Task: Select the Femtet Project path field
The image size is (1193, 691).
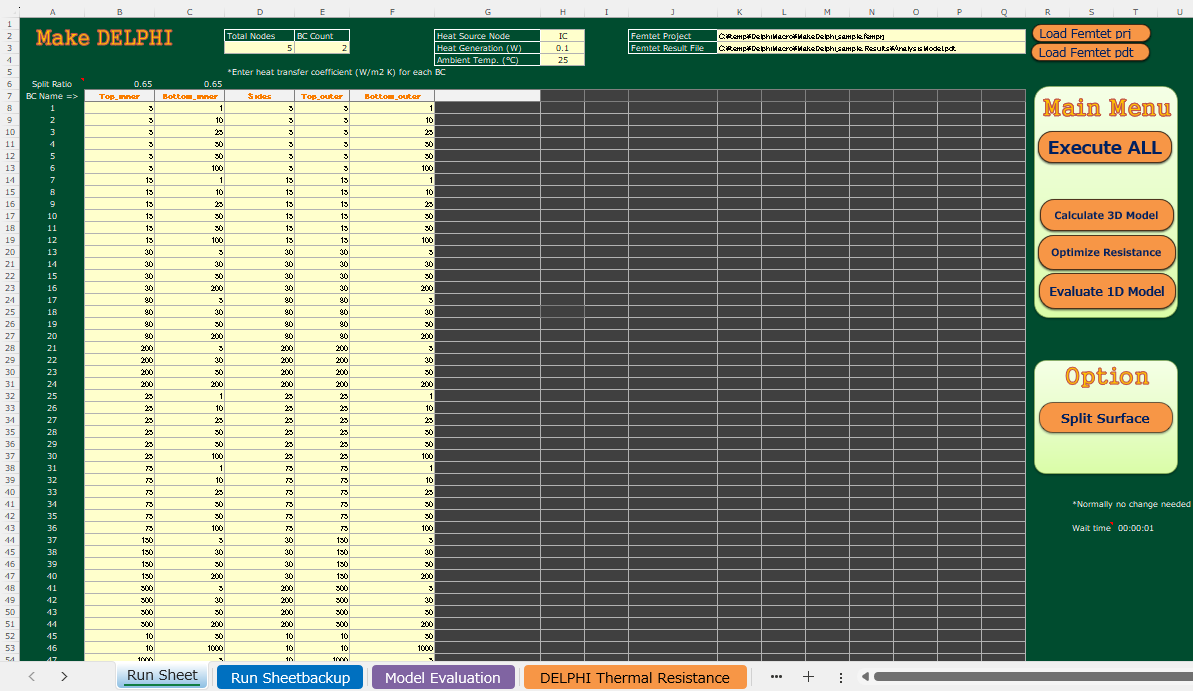Action: coord(870,36)
